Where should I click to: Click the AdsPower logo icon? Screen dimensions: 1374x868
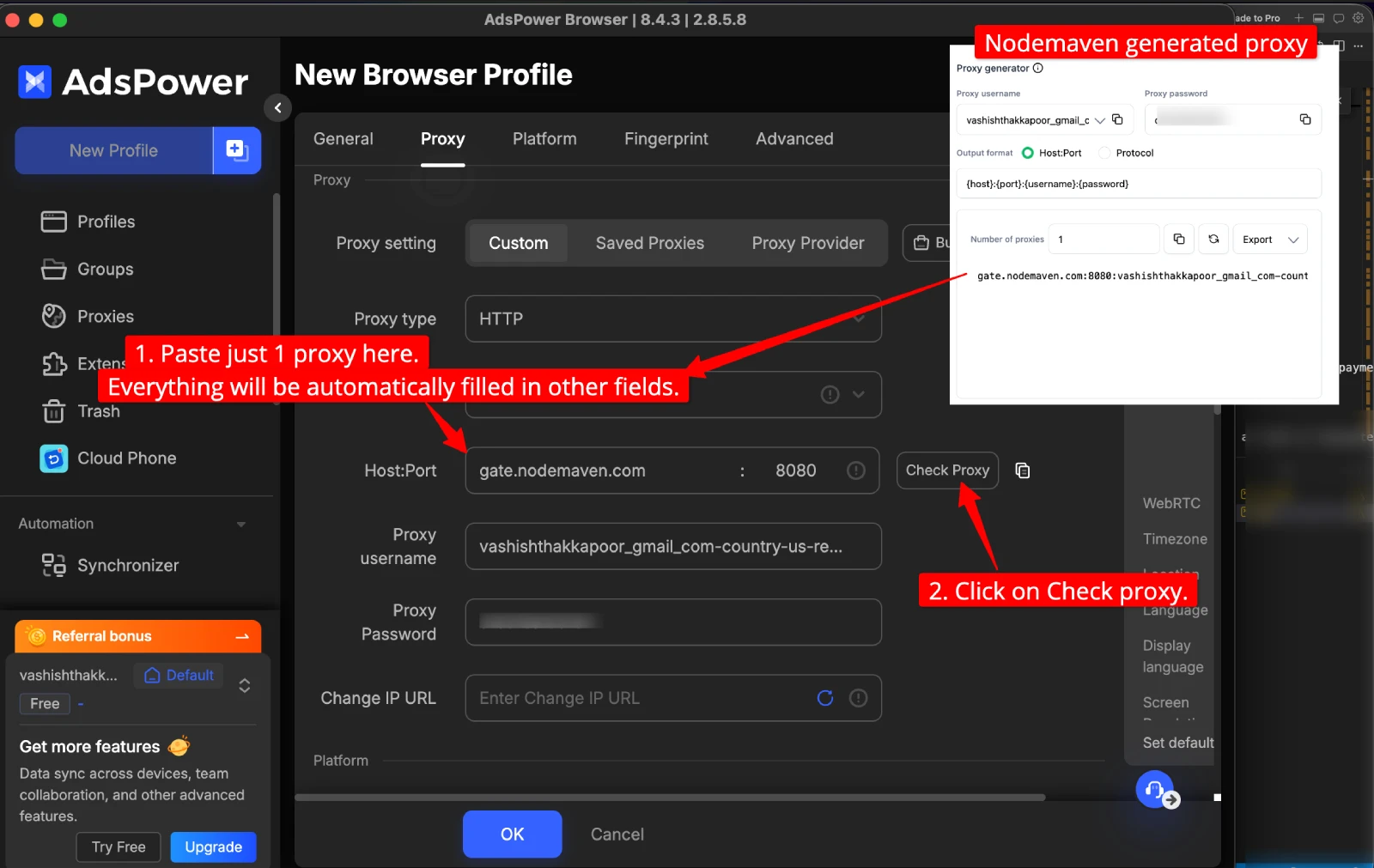pyautogui.click(x=35, y=82)
